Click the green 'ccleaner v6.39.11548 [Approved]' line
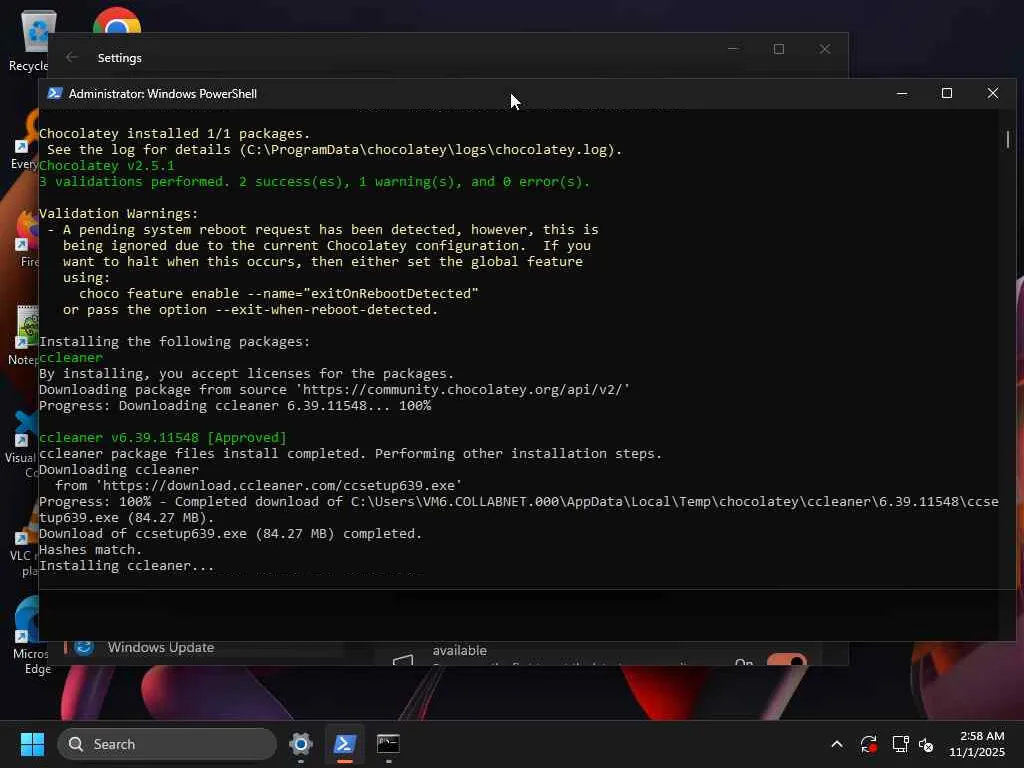The width and height of the screenshot is (1024, 768). point(163,438)
